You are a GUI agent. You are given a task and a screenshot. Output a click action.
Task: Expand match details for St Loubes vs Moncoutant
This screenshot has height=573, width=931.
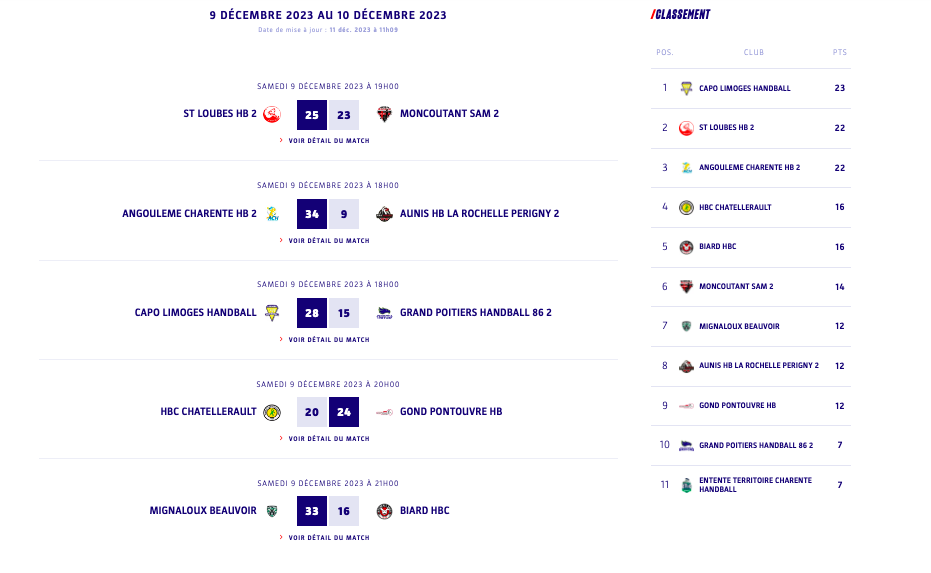(x=328, y=141)
